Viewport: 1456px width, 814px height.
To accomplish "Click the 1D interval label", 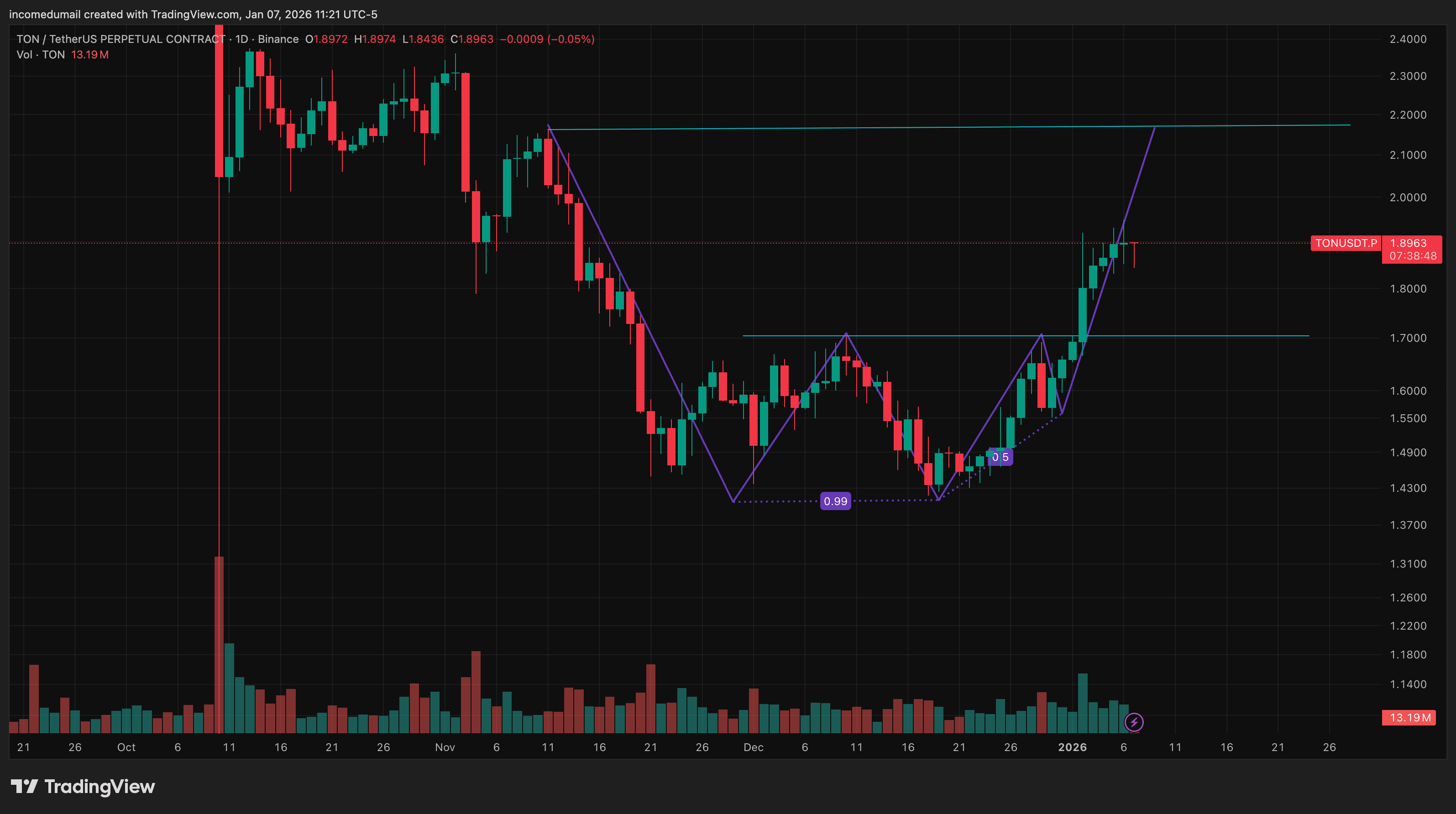I will click(241, 39).
